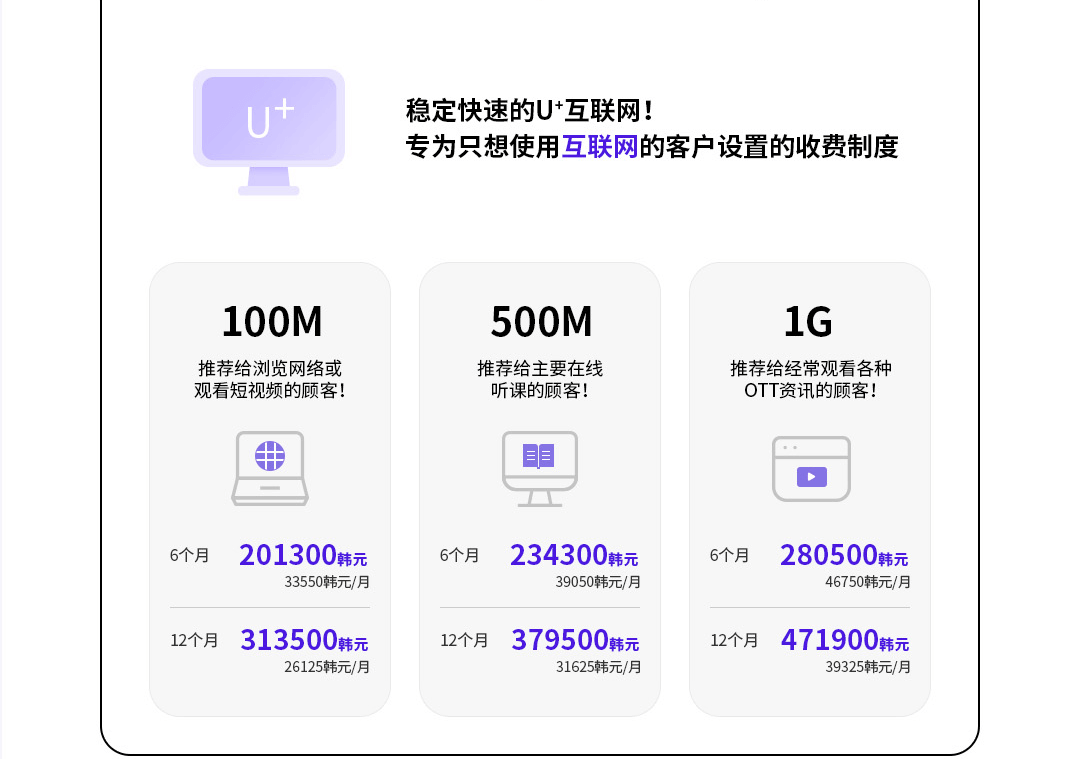Click the 234300韩元 six-month price

pos(574,555)
